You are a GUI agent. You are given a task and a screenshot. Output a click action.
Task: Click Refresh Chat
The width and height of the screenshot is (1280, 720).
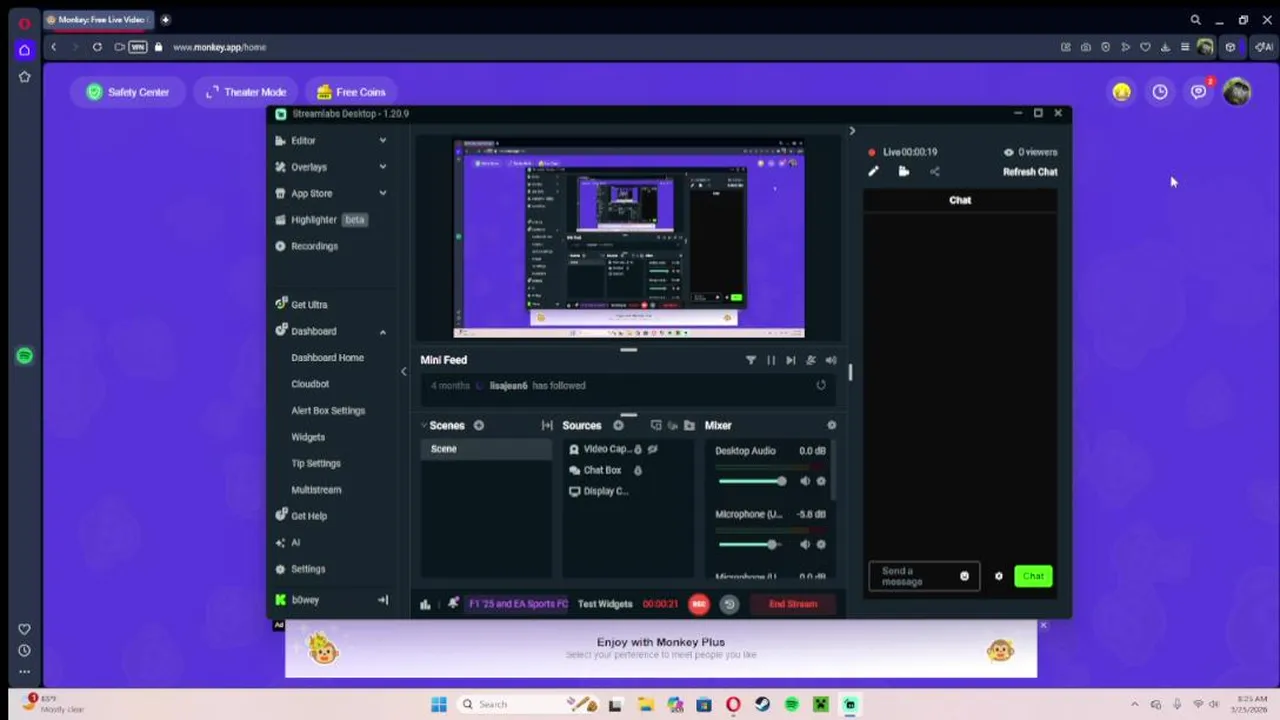pos(1030,172)
